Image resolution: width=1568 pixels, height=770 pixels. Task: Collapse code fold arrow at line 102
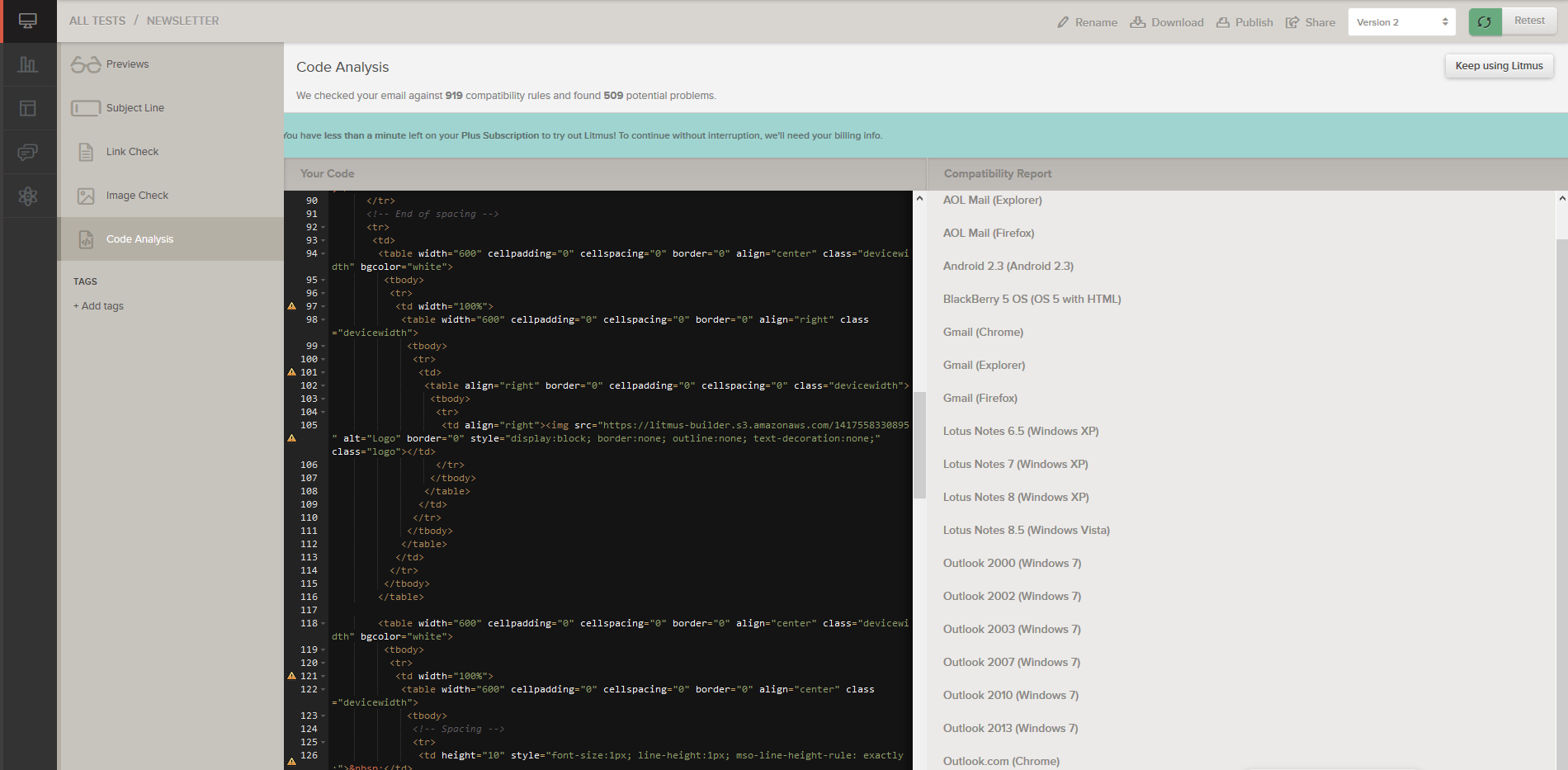(323, 386)
